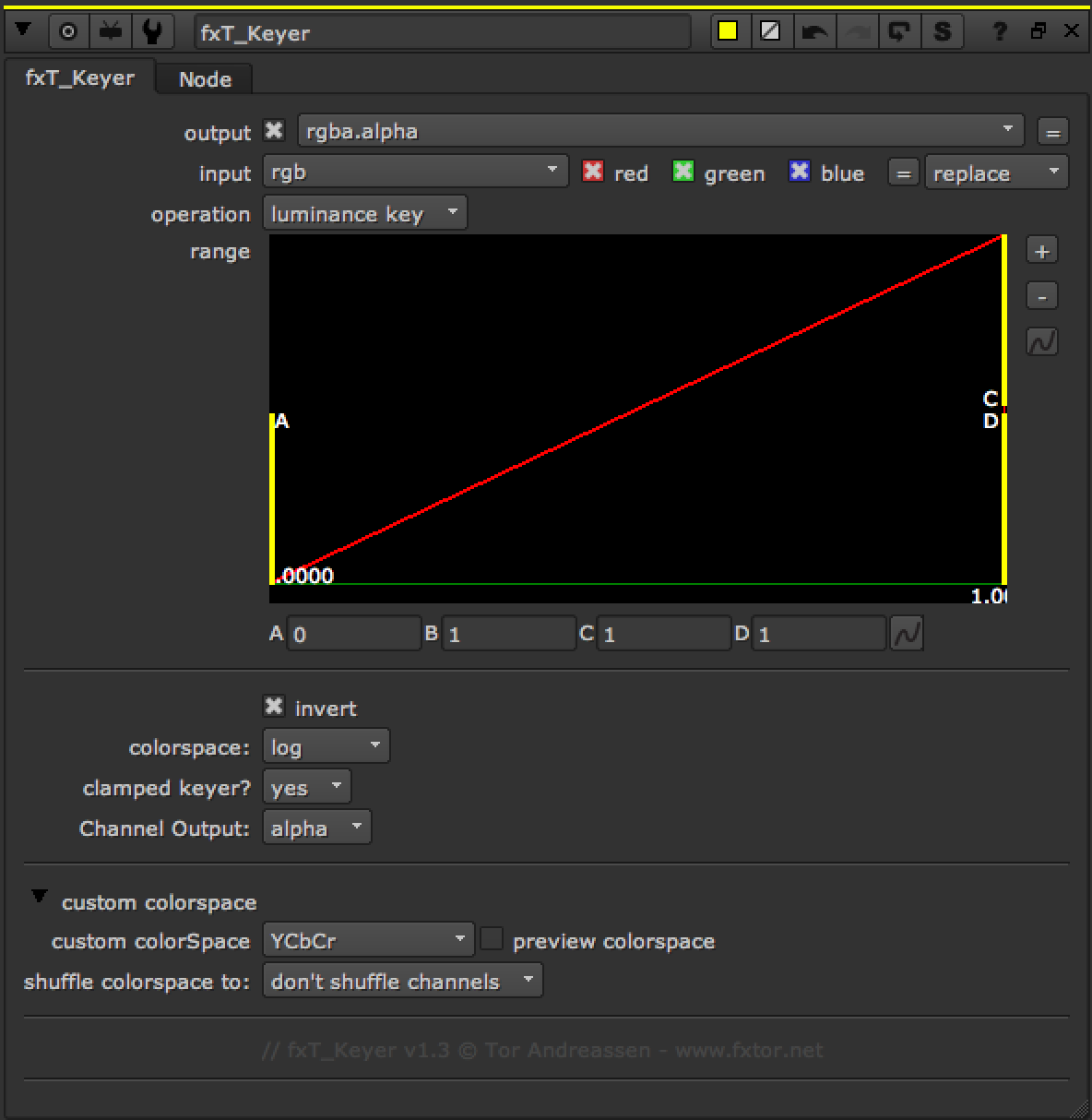Screen dimensions: 1092x1120
Task: Click the center node icon in header
Action: point(67,31)
